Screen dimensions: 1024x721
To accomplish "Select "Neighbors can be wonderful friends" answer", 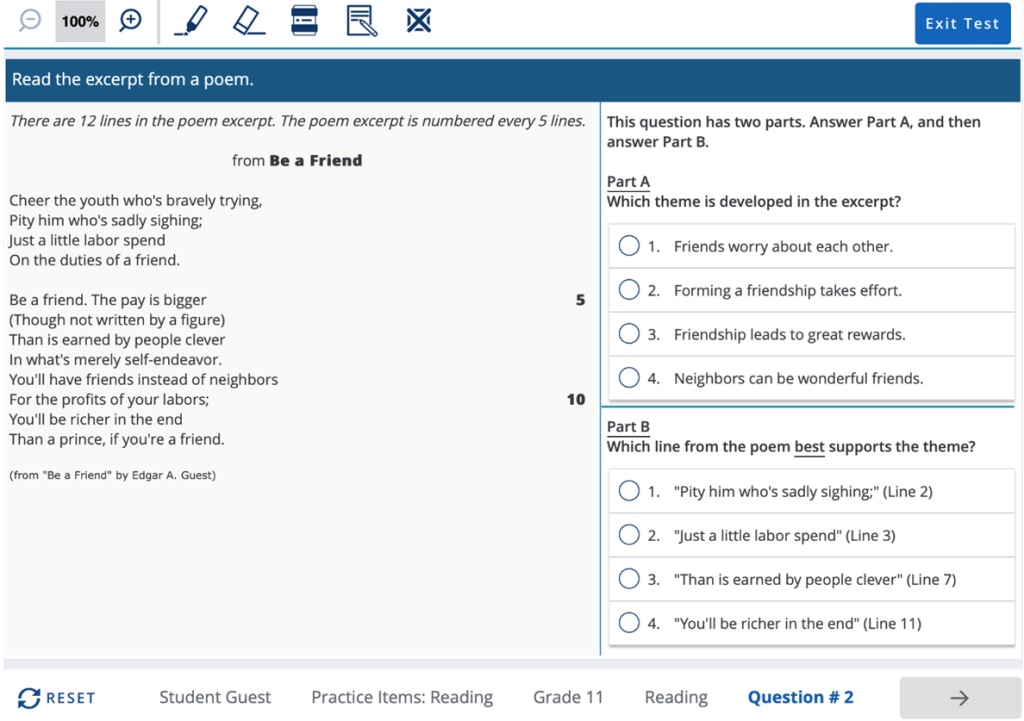I will coord(629,378).
